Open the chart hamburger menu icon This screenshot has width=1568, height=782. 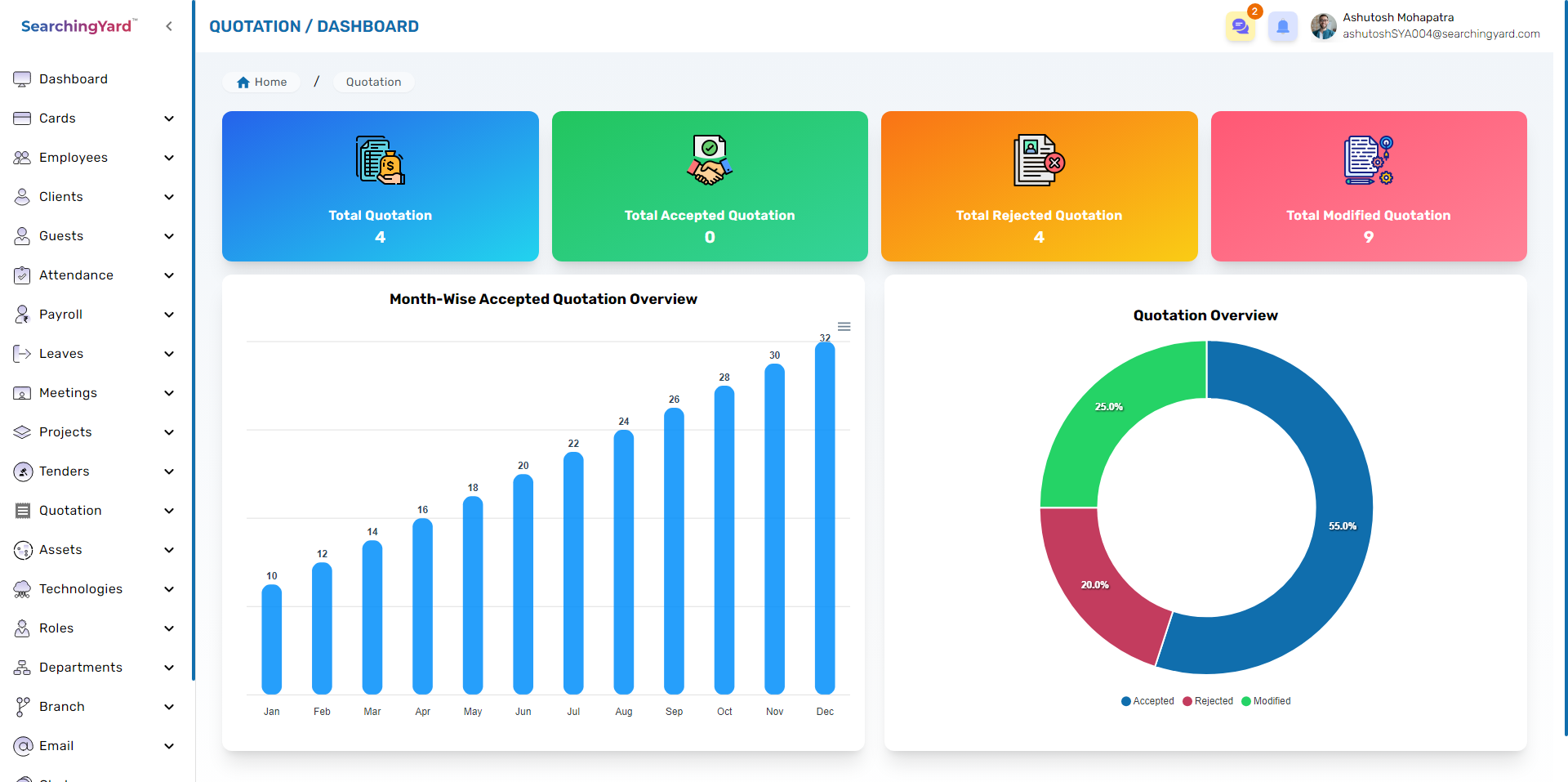[x=844, y=327]
